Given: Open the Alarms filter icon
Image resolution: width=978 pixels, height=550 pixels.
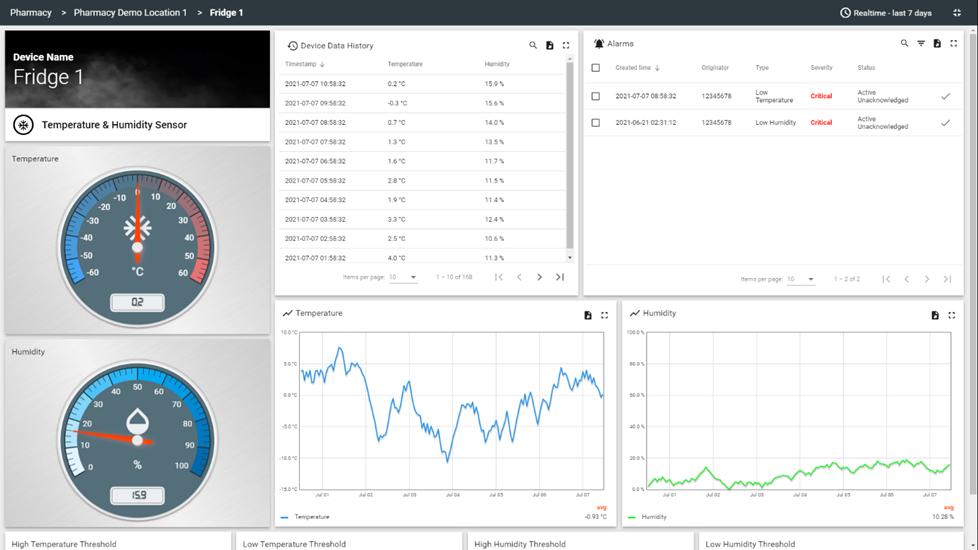Looking at the screenshot, I should coord(921,44).
